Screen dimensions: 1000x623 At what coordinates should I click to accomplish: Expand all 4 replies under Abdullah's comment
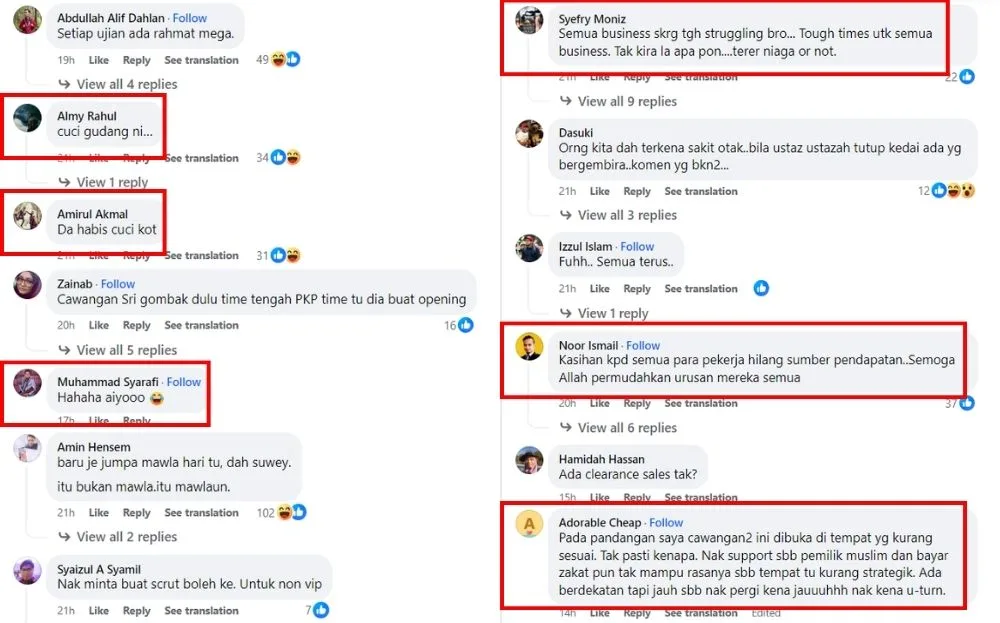(x=126, y=85)
